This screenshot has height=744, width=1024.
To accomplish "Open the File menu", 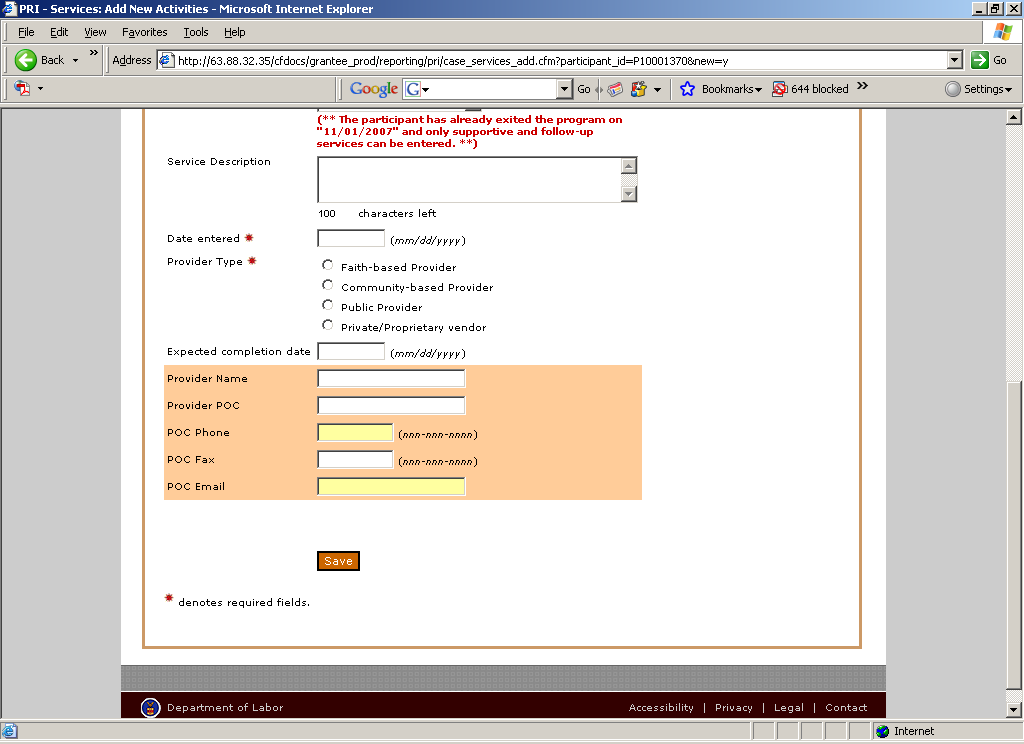I will tap(26, 32).
